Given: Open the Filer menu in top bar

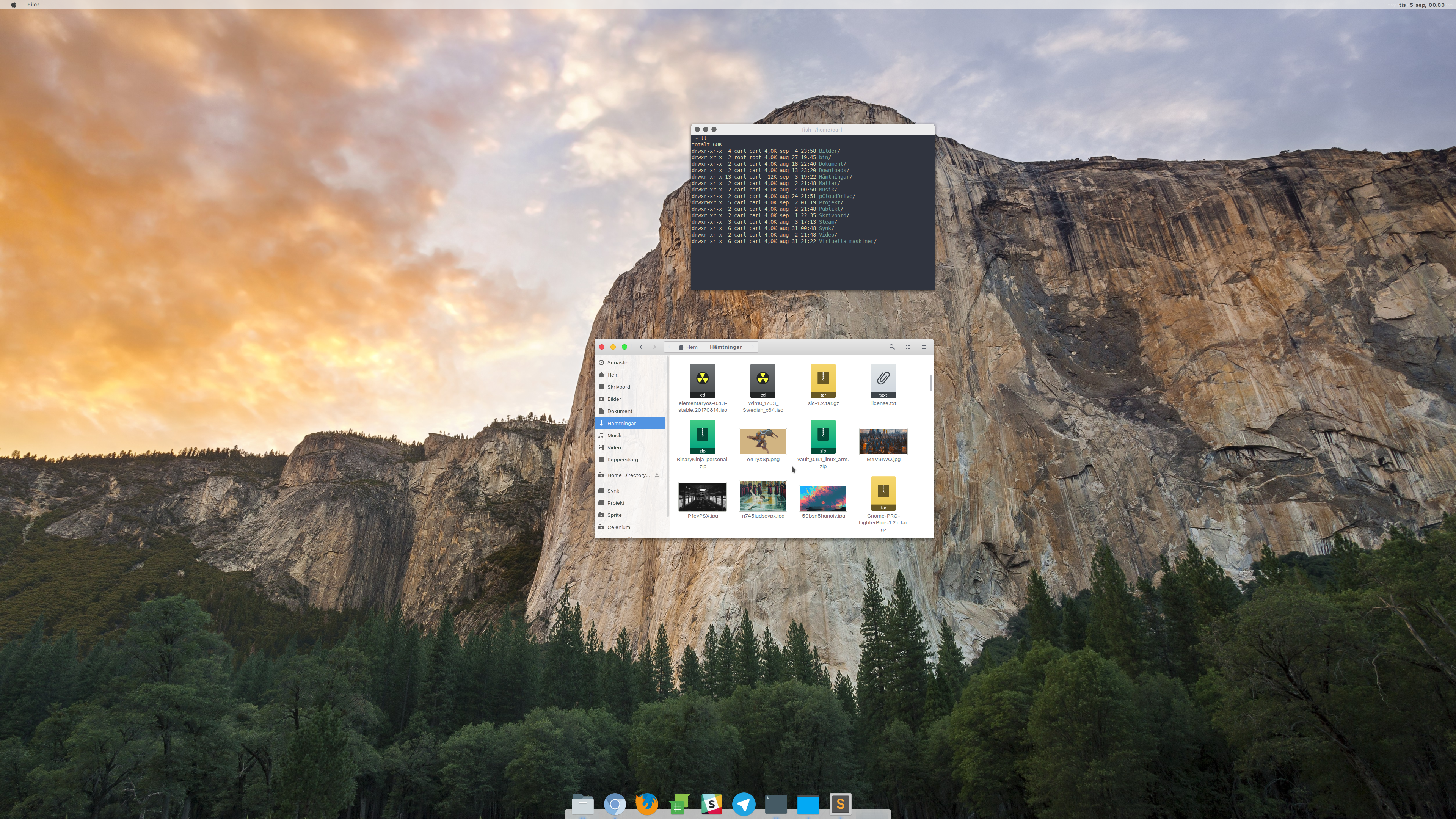Looking at the screenshot, I should [x=33, y=5].
